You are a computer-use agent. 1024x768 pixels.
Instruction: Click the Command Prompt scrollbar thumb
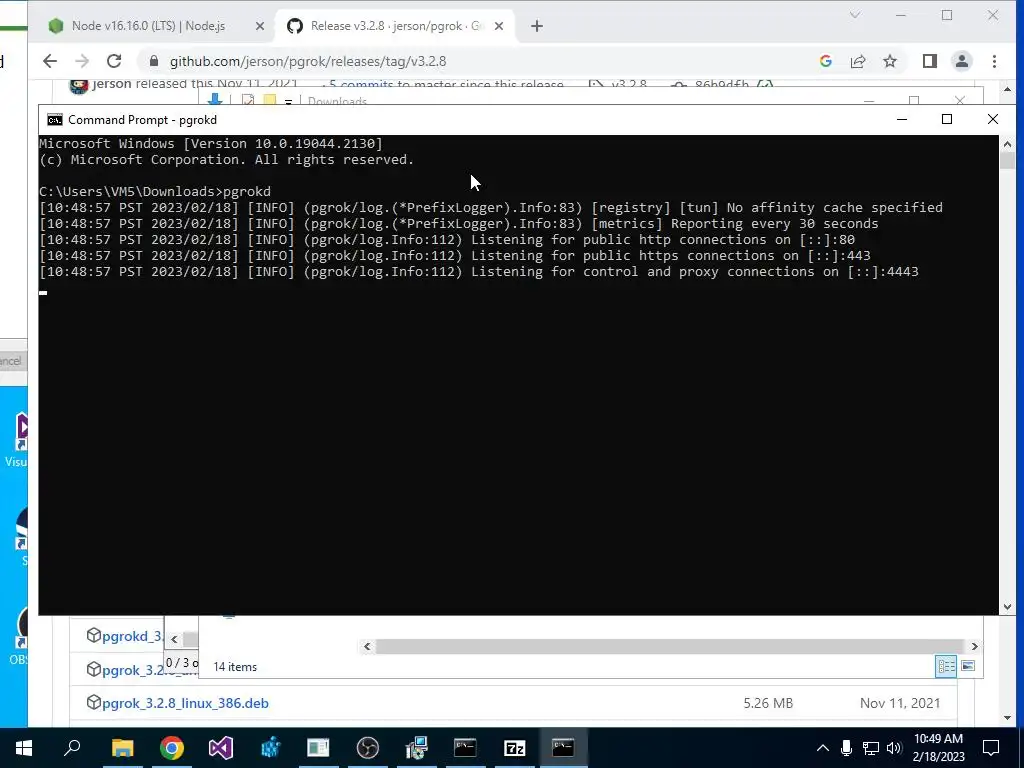(1007, 161)
